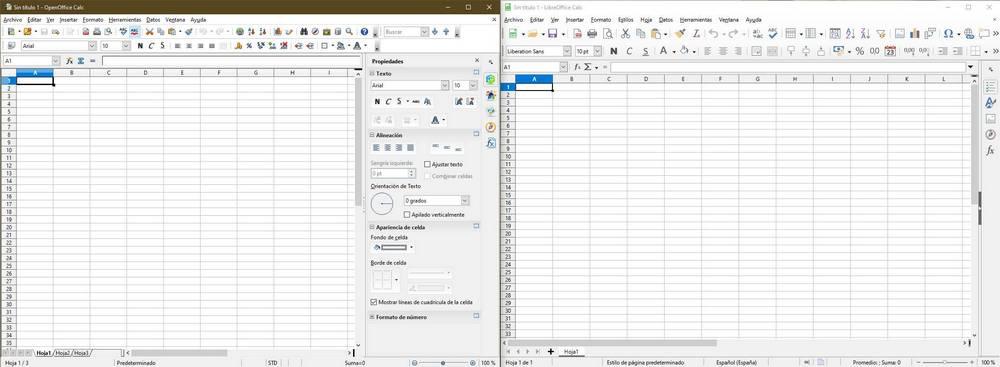Screen dimensions: 1000x367
Task: Enable the Ajustar texto checkbox
Action: click(427, 164)
